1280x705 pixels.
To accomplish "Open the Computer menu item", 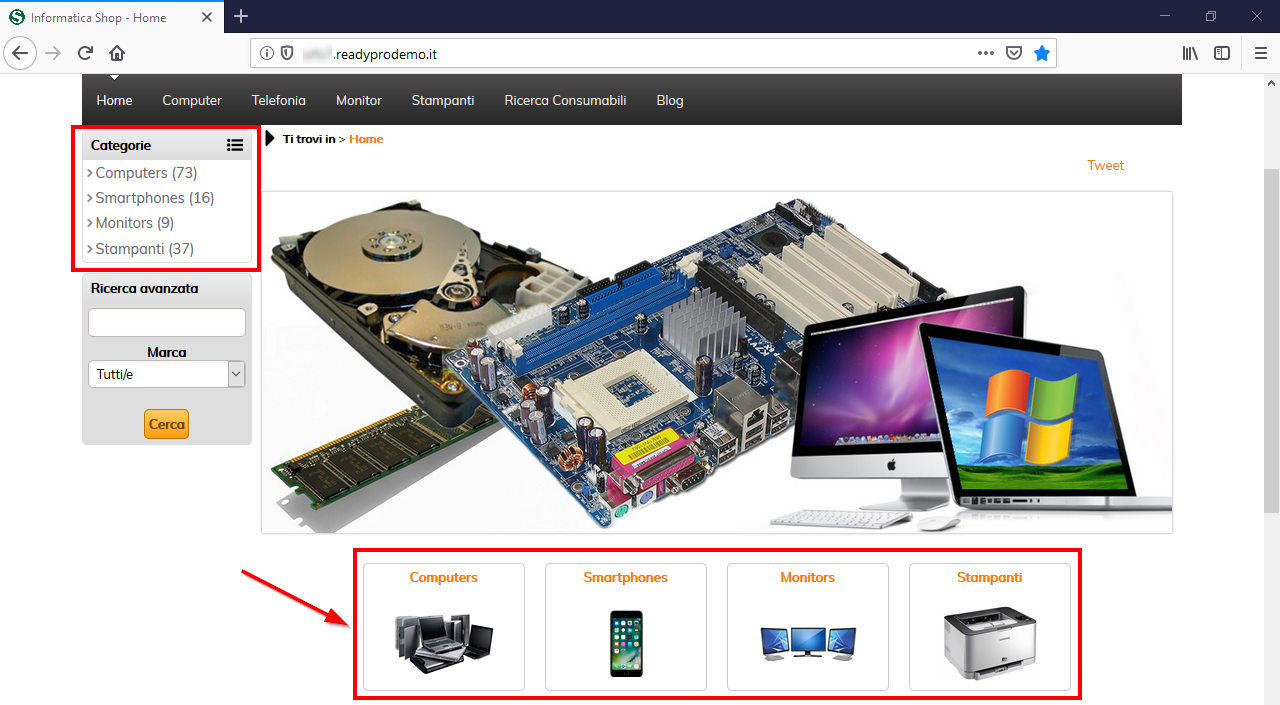I will [x=192, y=100].
